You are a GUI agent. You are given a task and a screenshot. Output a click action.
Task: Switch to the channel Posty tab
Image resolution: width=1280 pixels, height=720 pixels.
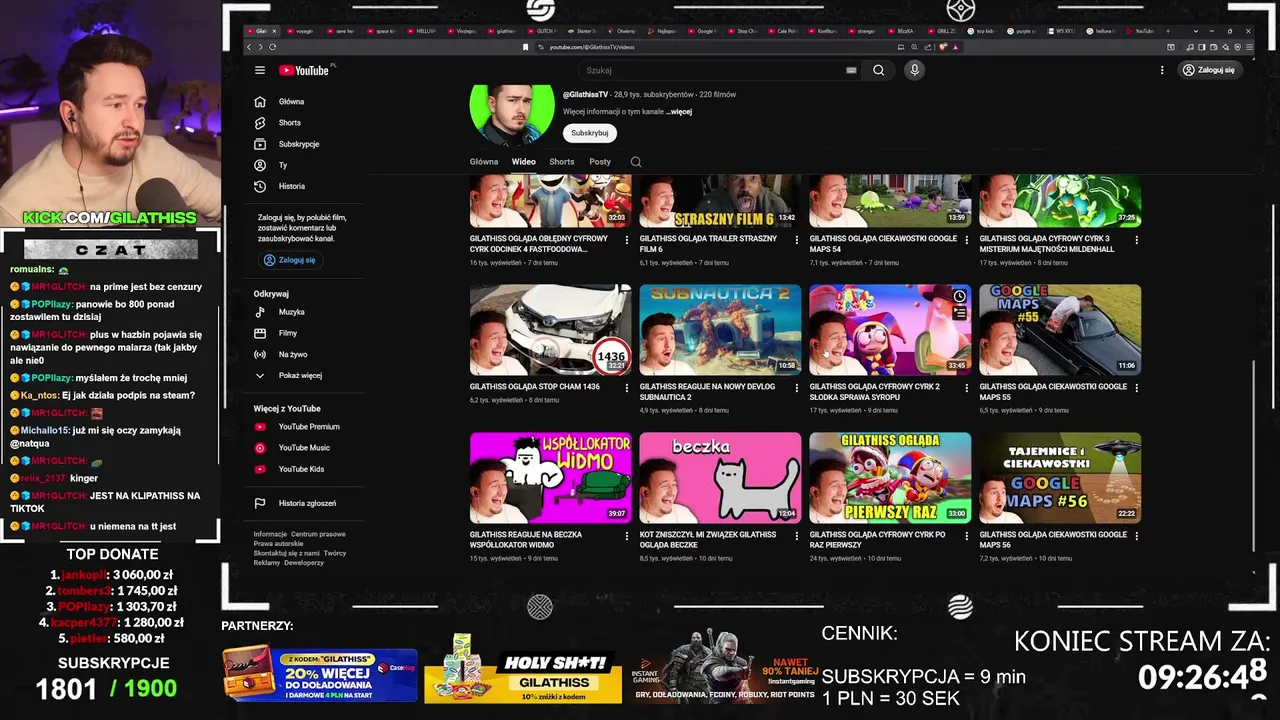(600, 162)
